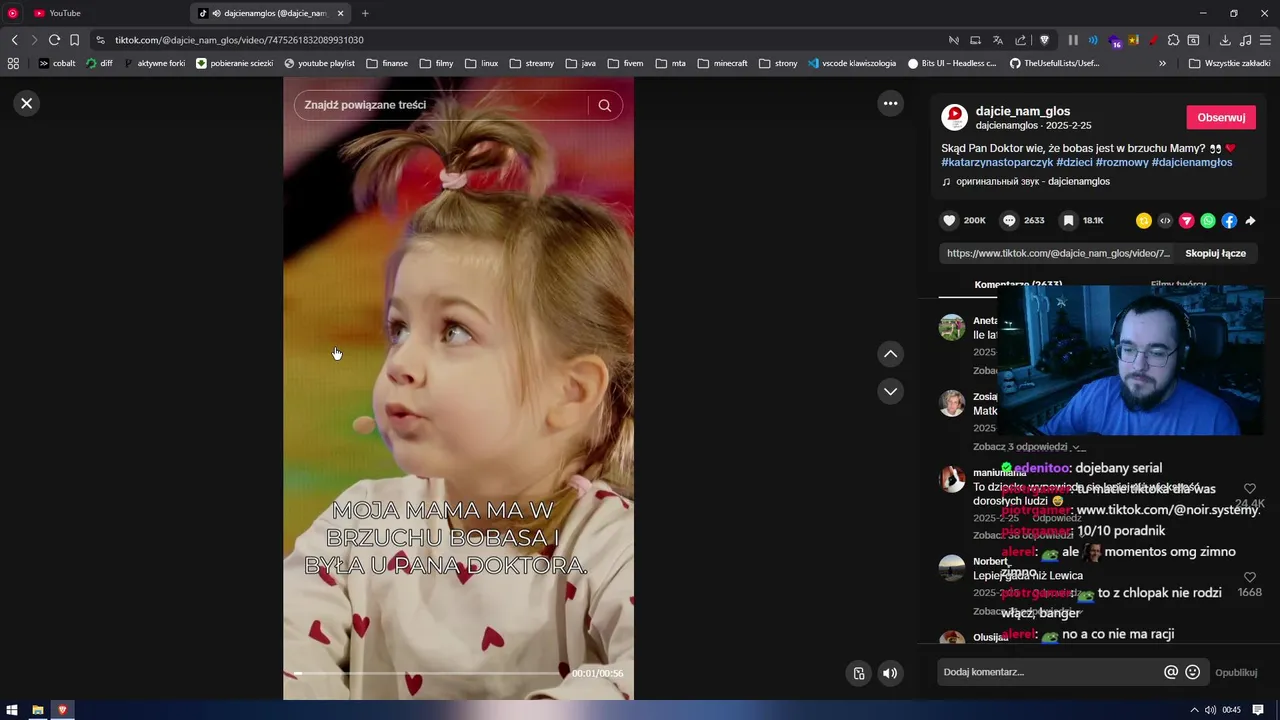Viewport: 1280px width, 720px height.
Task: Open browser downloads icon
Action: [x=1225, y=40]
